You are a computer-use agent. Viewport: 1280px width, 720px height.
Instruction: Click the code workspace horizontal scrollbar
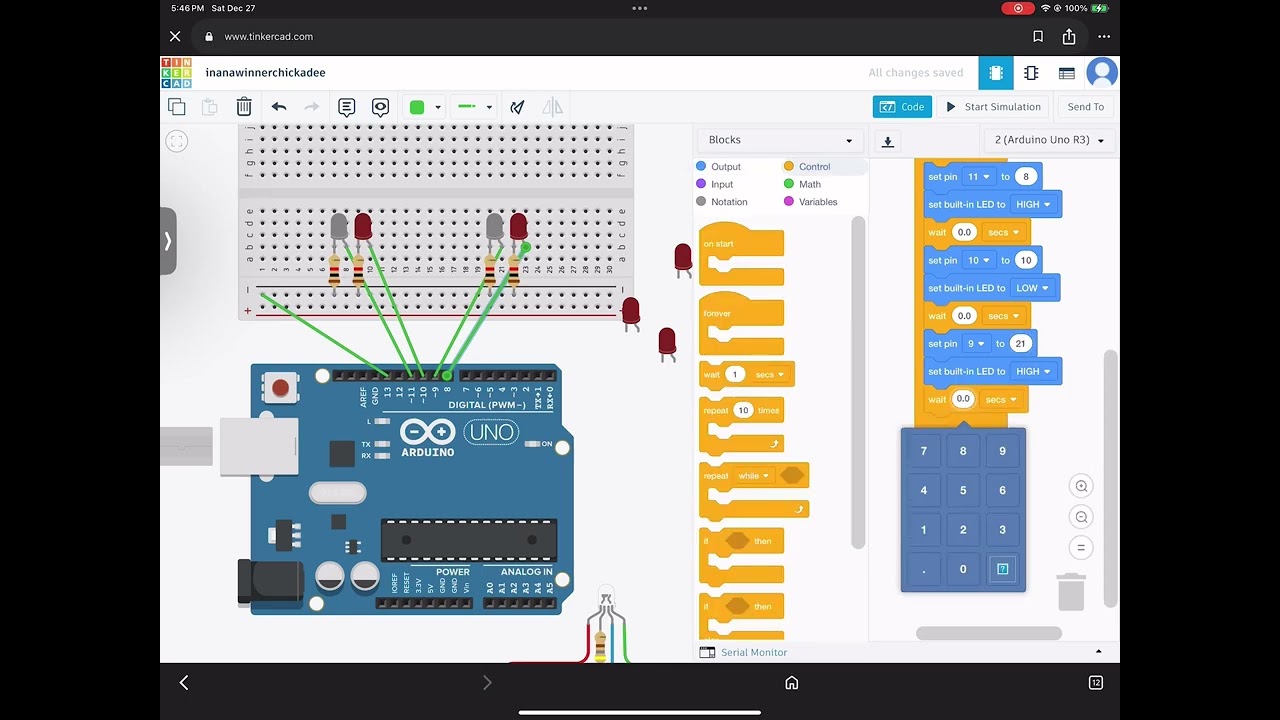click(x=989, y=633)
